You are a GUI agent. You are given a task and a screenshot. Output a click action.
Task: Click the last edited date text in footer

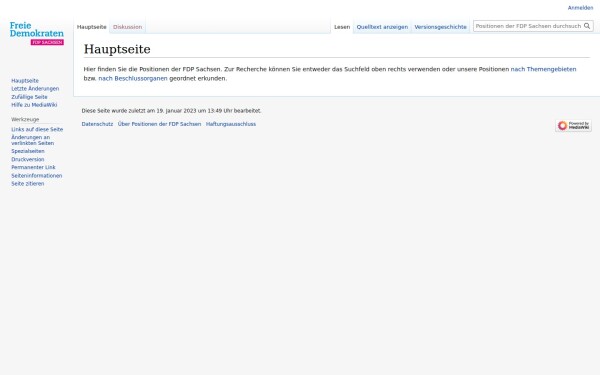click(x=171, y=111)
